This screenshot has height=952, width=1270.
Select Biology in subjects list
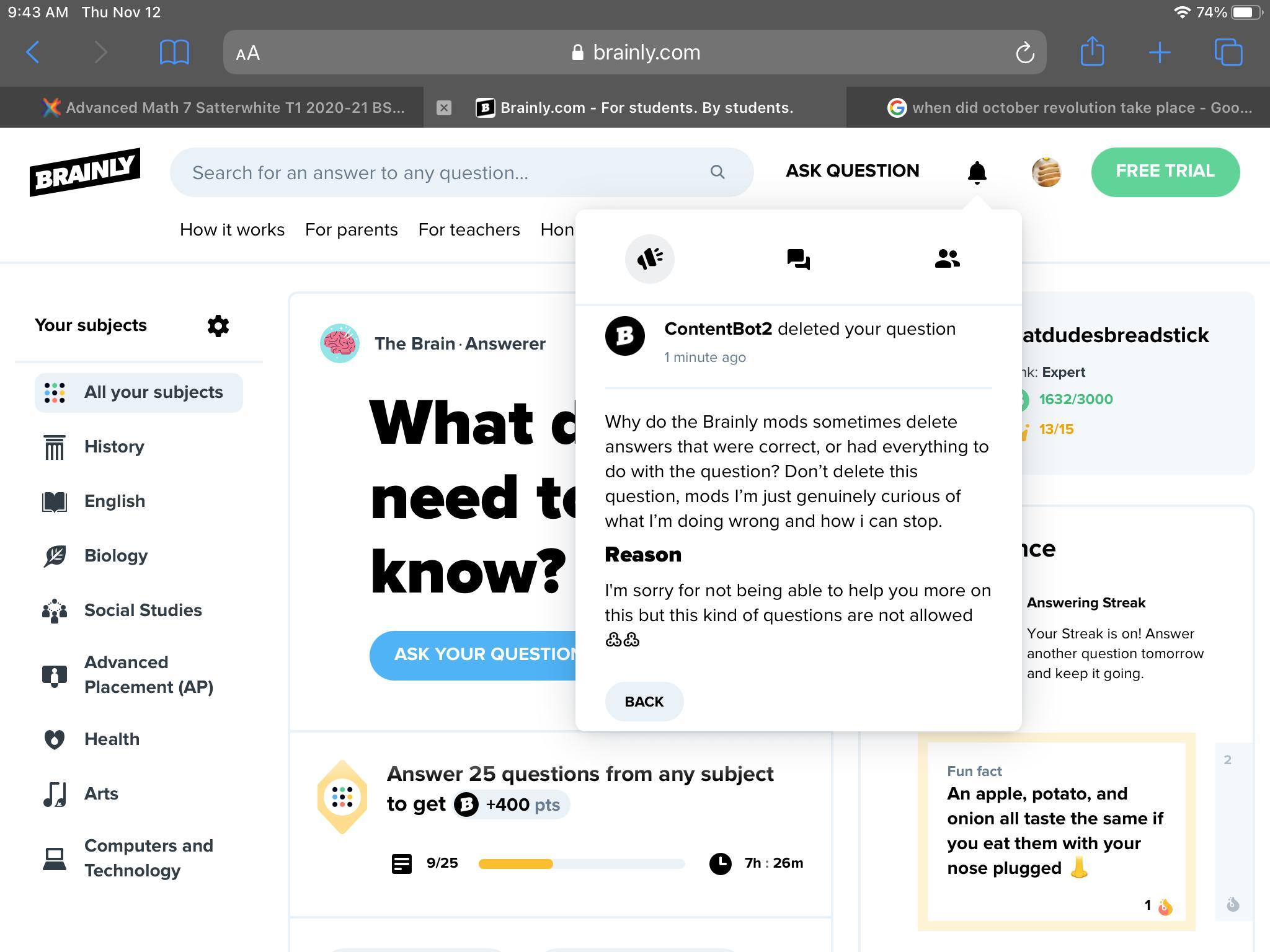116,556
